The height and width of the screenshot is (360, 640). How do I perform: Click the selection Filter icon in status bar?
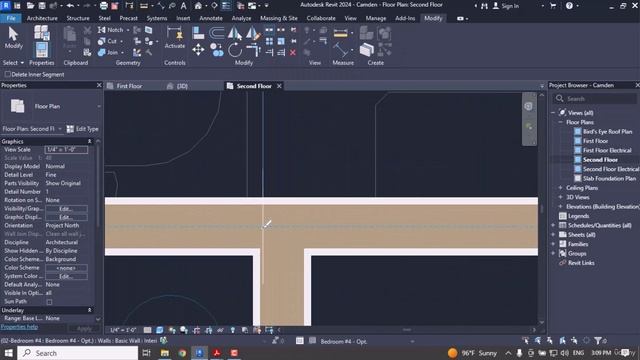click(x=598, y=340)
